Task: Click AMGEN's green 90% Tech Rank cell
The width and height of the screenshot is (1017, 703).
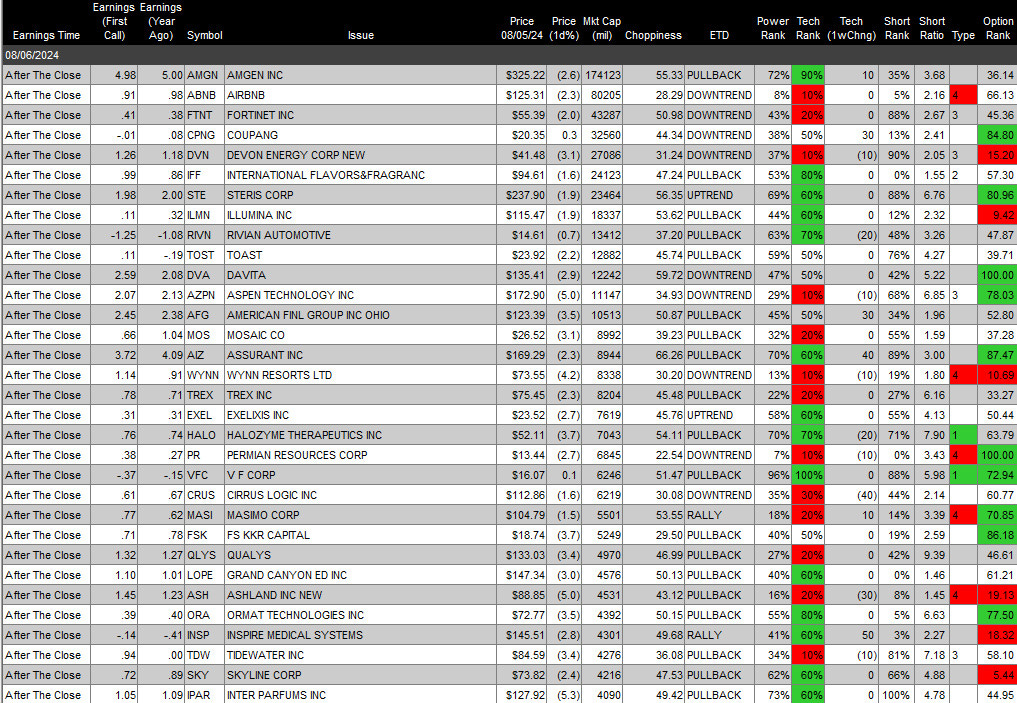Action: (x=808, y=75)
